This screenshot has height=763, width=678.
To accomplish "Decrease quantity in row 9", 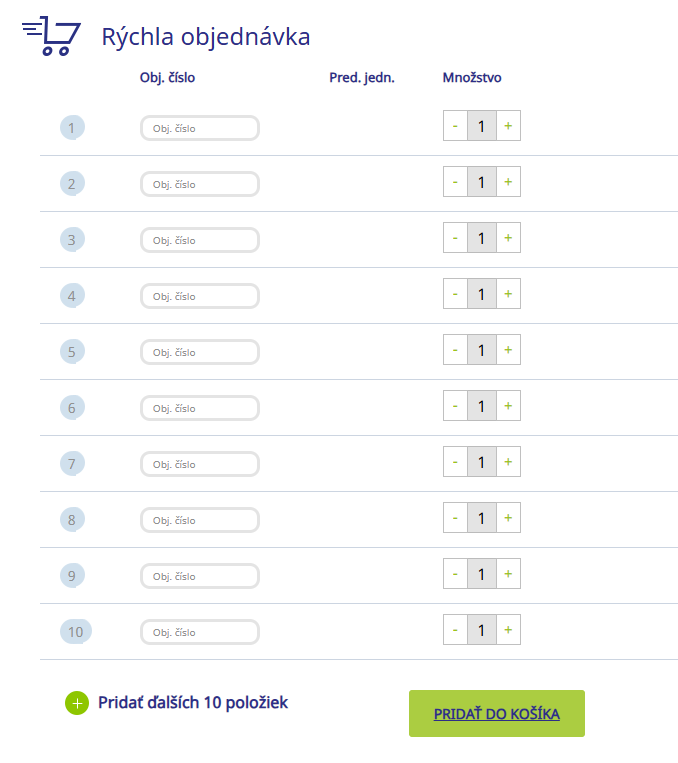I will coord(455,575).
